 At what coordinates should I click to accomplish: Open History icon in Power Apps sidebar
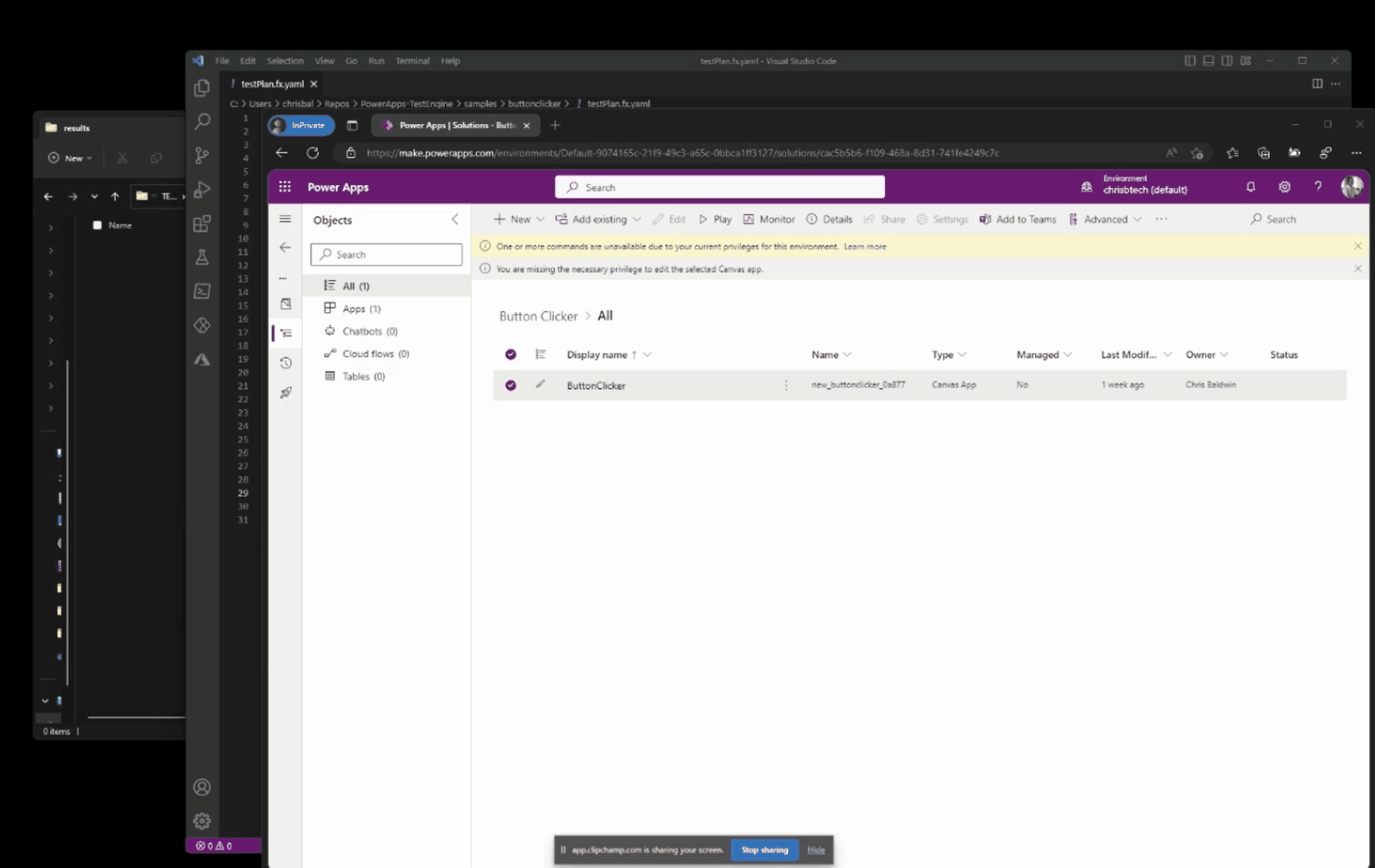coord(286,363)
